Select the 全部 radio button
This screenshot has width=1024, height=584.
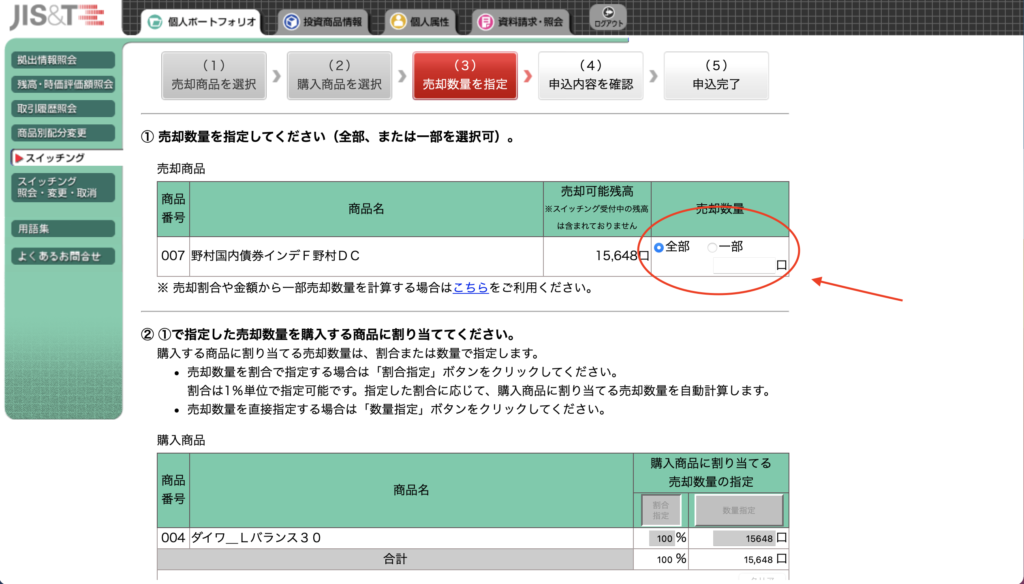click(x=659, y=247)
